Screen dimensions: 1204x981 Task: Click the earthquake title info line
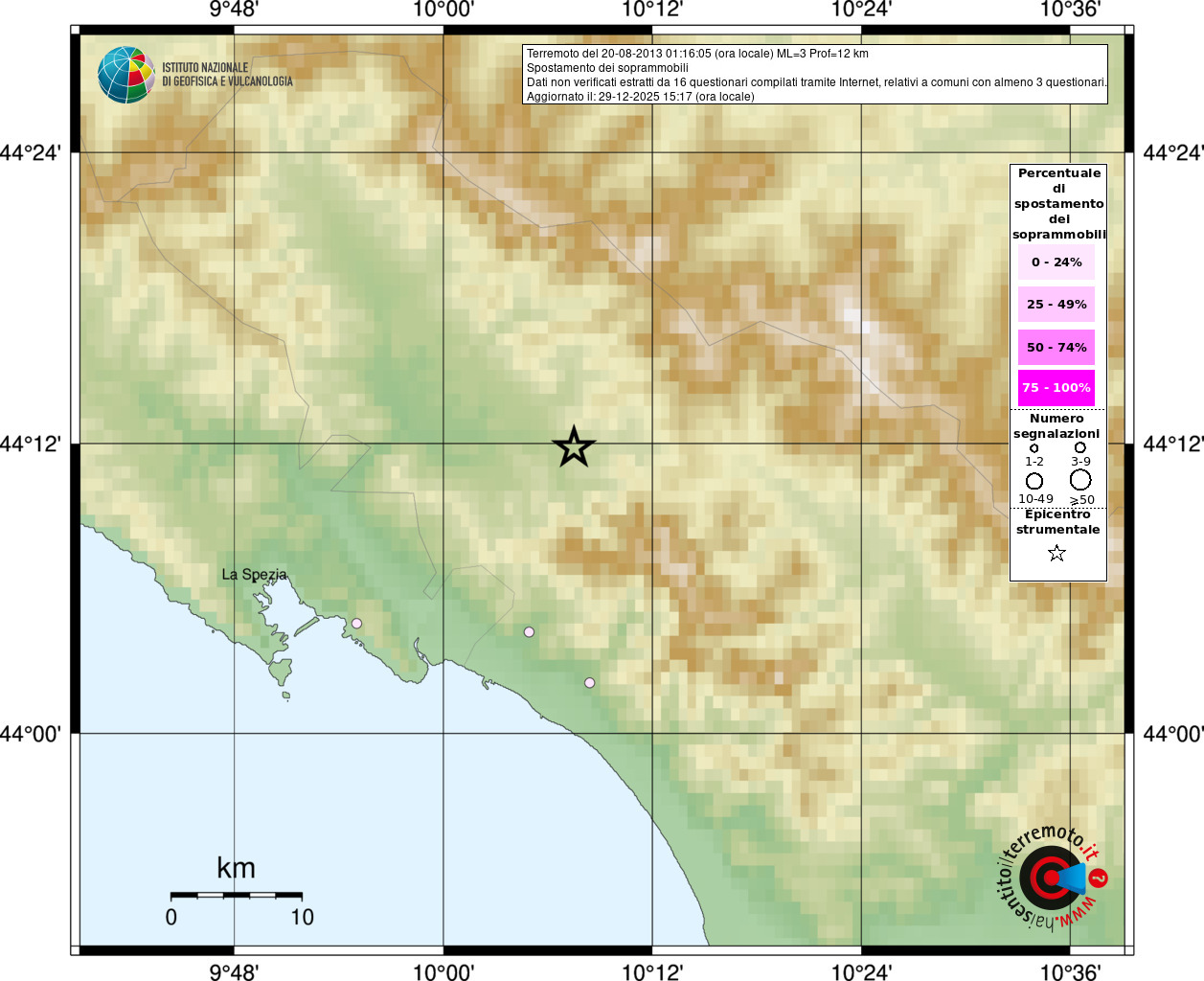coord(697,54)
